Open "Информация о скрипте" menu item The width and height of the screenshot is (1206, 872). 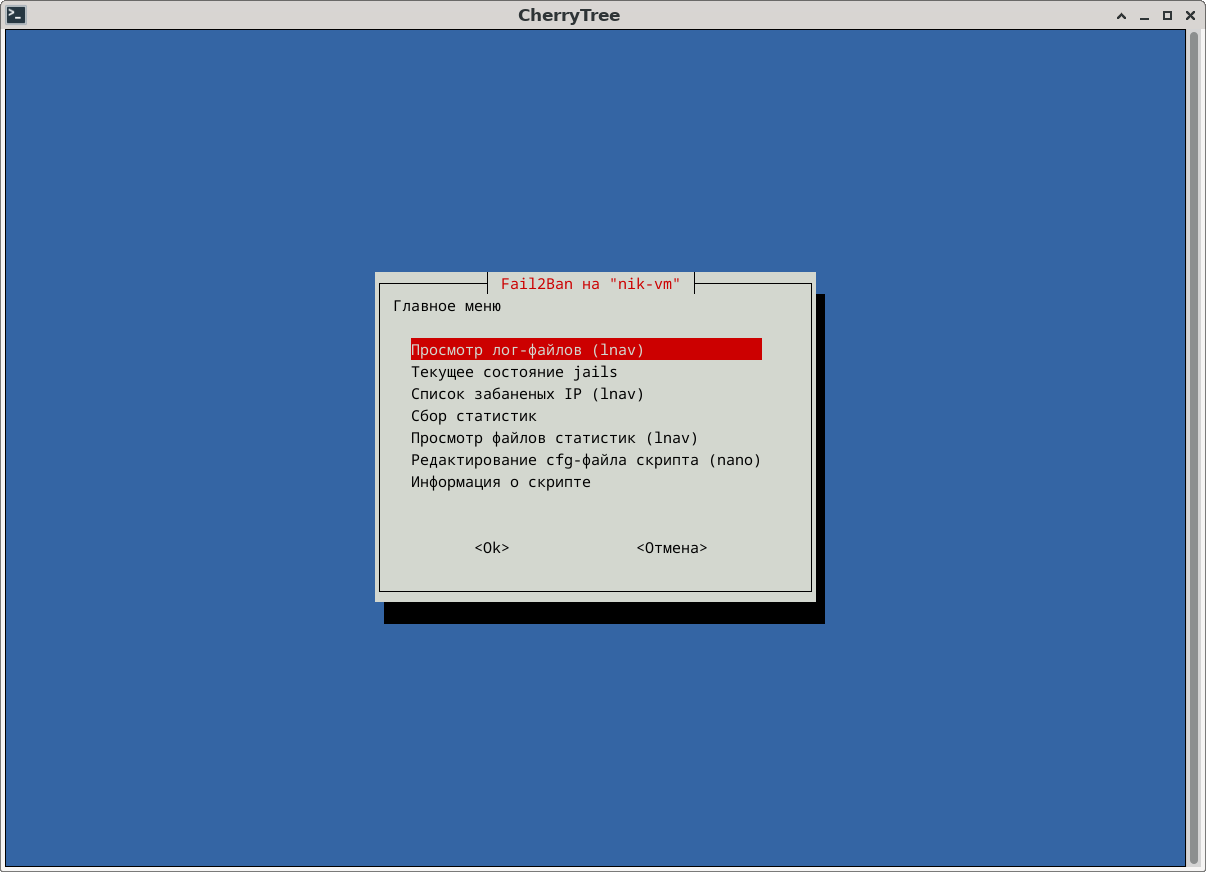(500, 482)
